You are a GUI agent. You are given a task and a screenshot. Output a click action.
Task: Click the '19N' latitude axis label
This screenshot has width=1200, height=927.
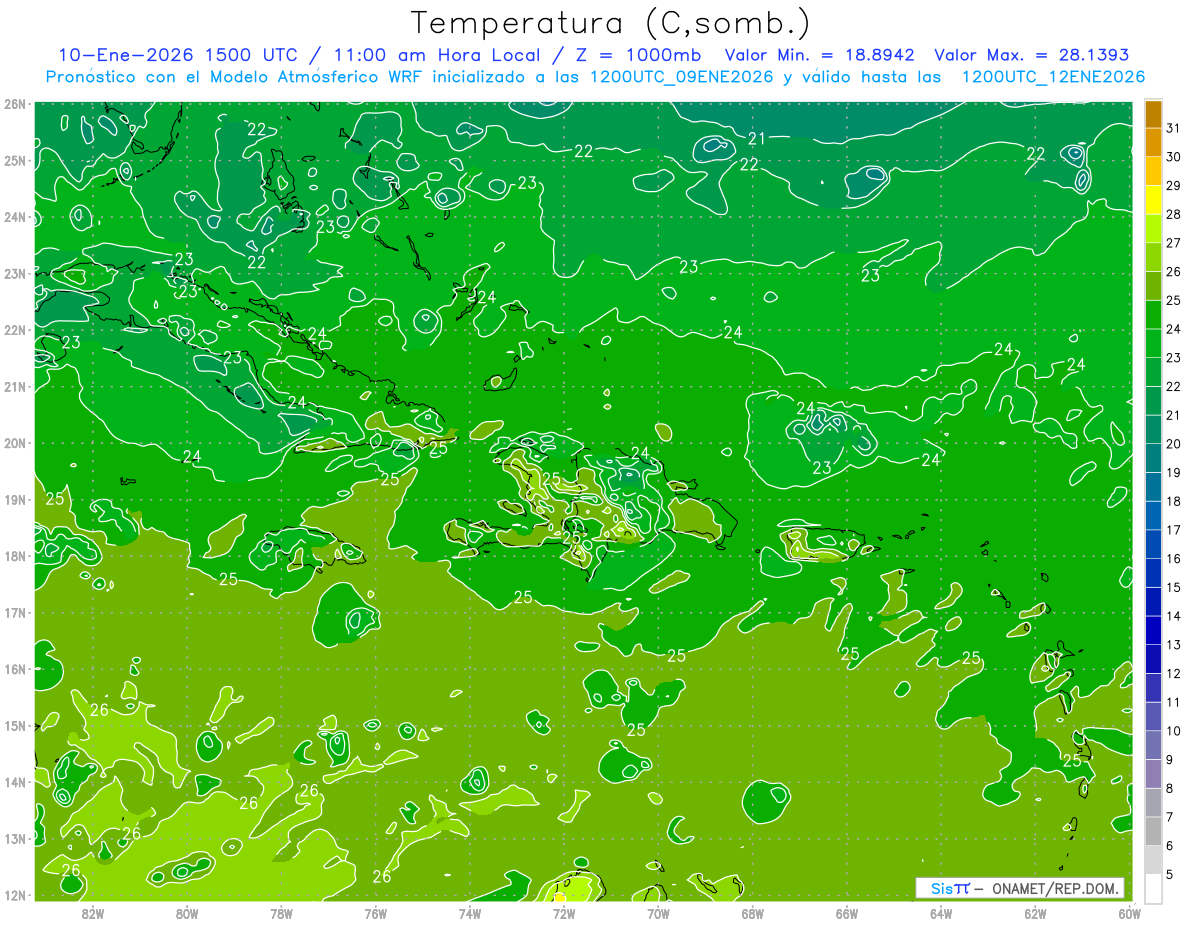[x=15, y=499]
